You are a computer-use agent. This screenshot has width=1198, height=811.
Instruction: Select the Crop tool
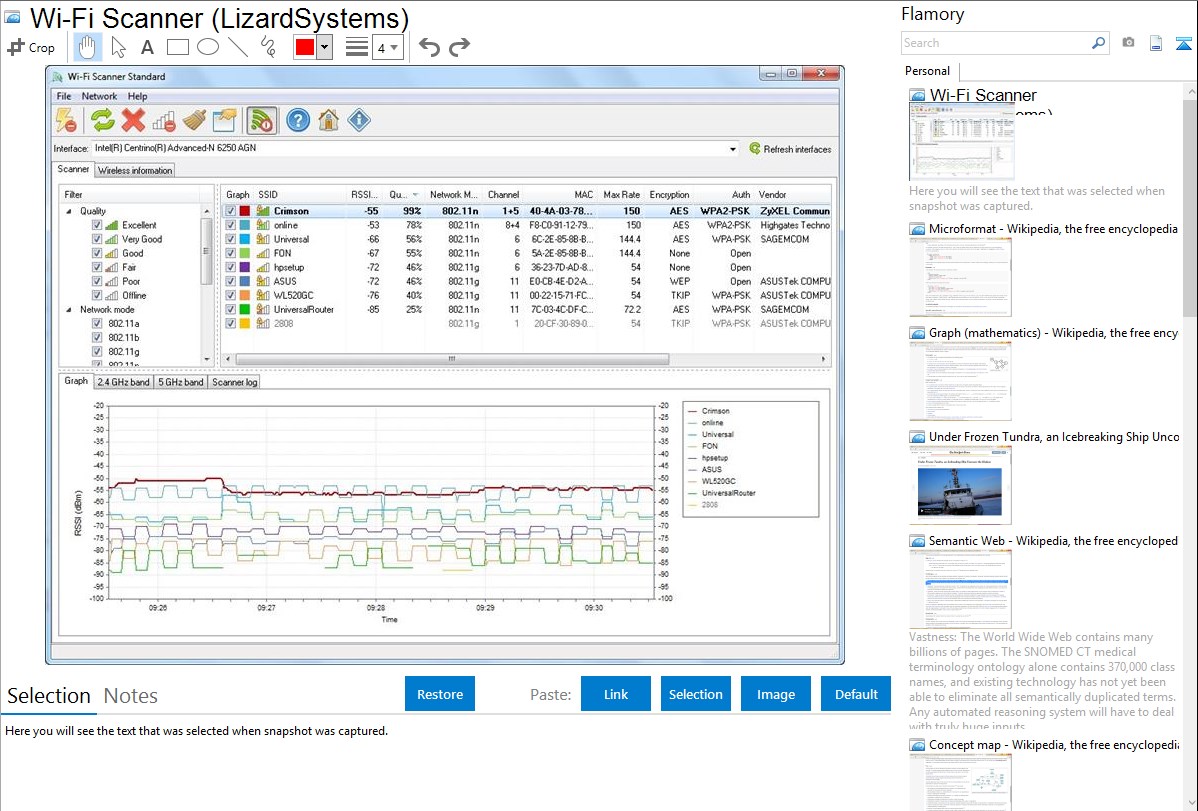[31, 47]
